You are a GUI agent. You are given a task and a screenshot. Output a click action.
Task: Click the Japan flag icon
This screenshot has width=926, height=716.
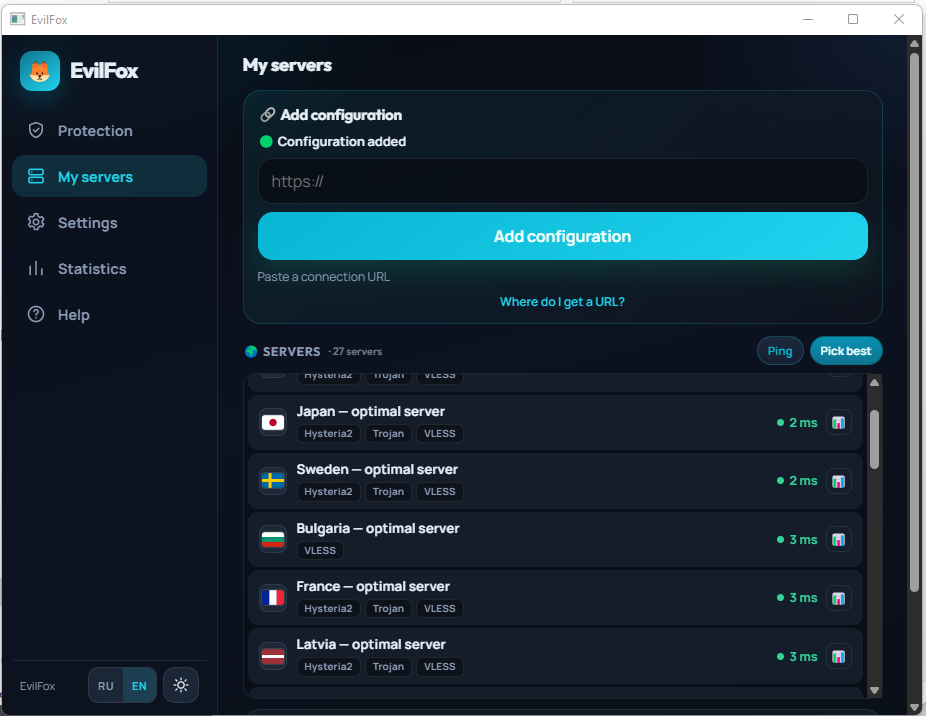pos(273,422)
